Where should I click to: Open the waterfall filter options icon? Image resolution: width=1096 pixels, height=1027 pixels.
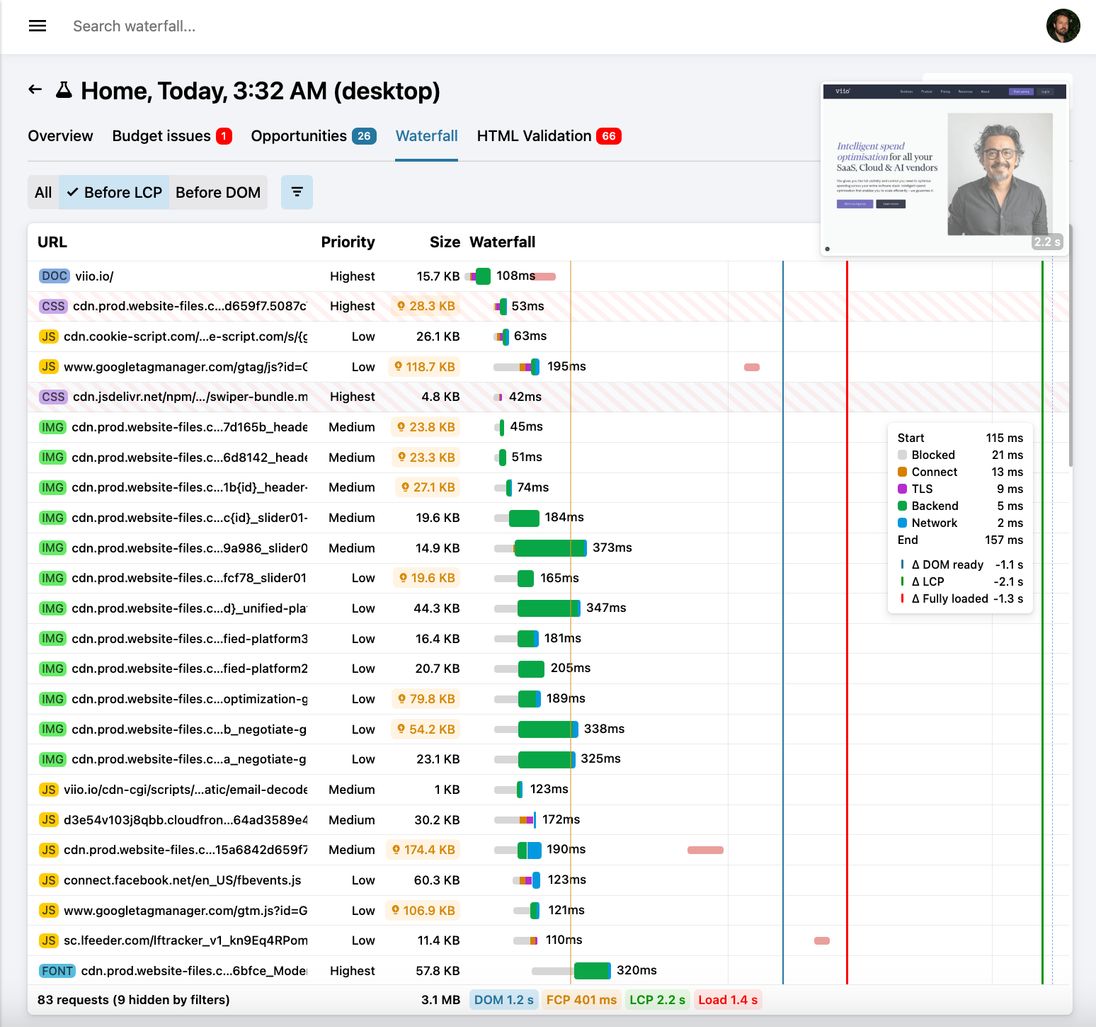[297, 192]
